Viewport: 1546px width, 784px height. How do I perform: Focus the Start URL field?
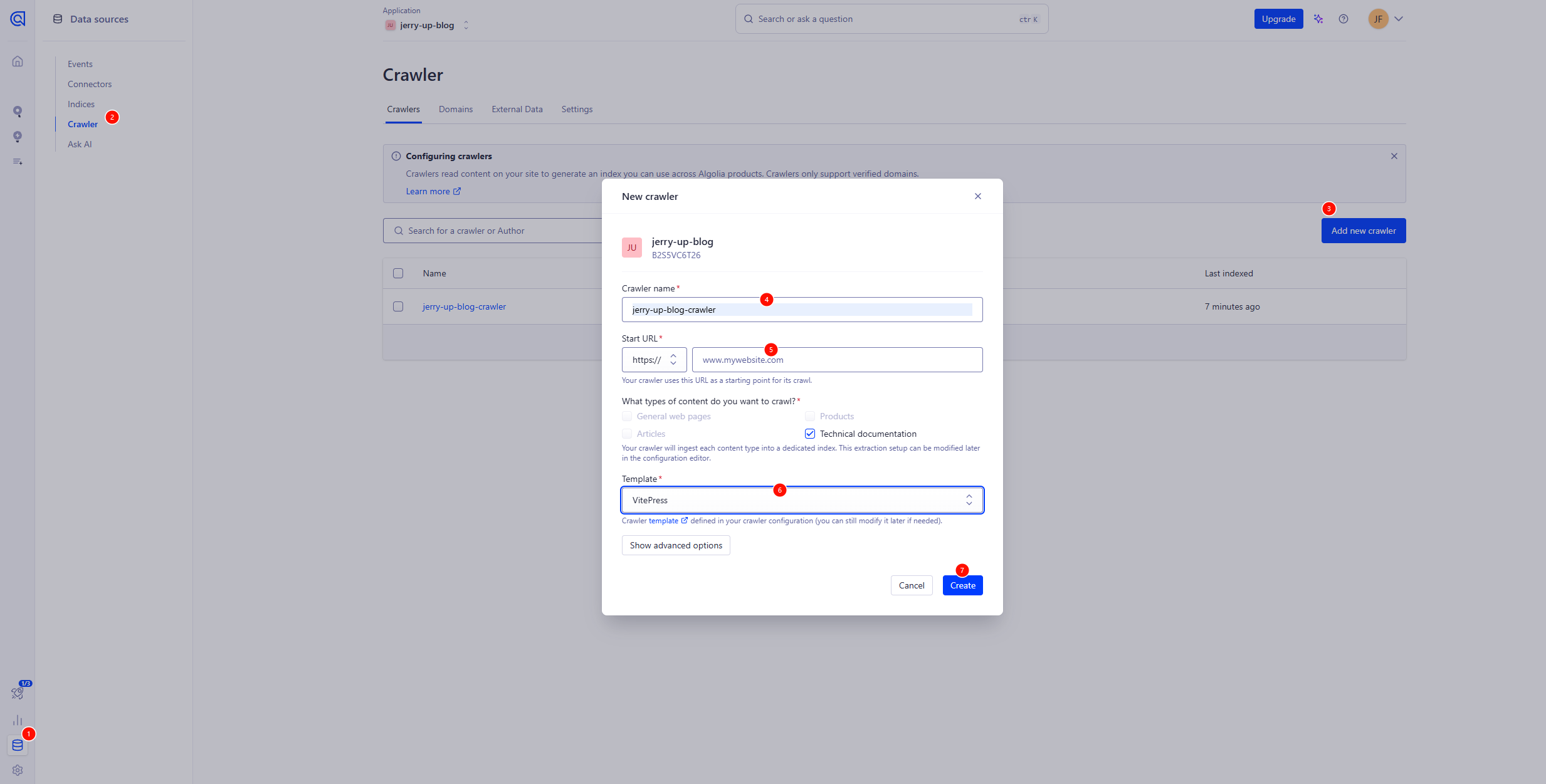(x=838, y=360)
